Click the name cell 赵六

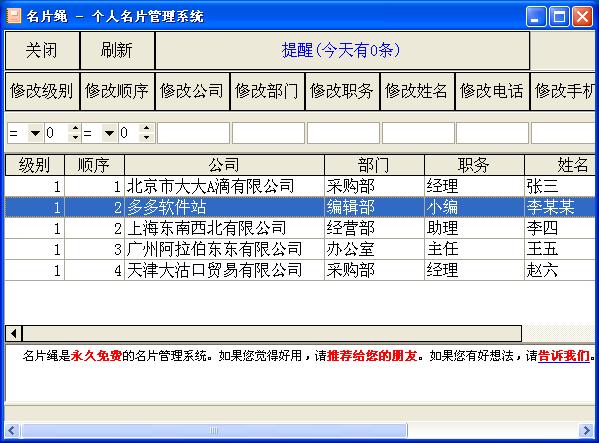560,270
